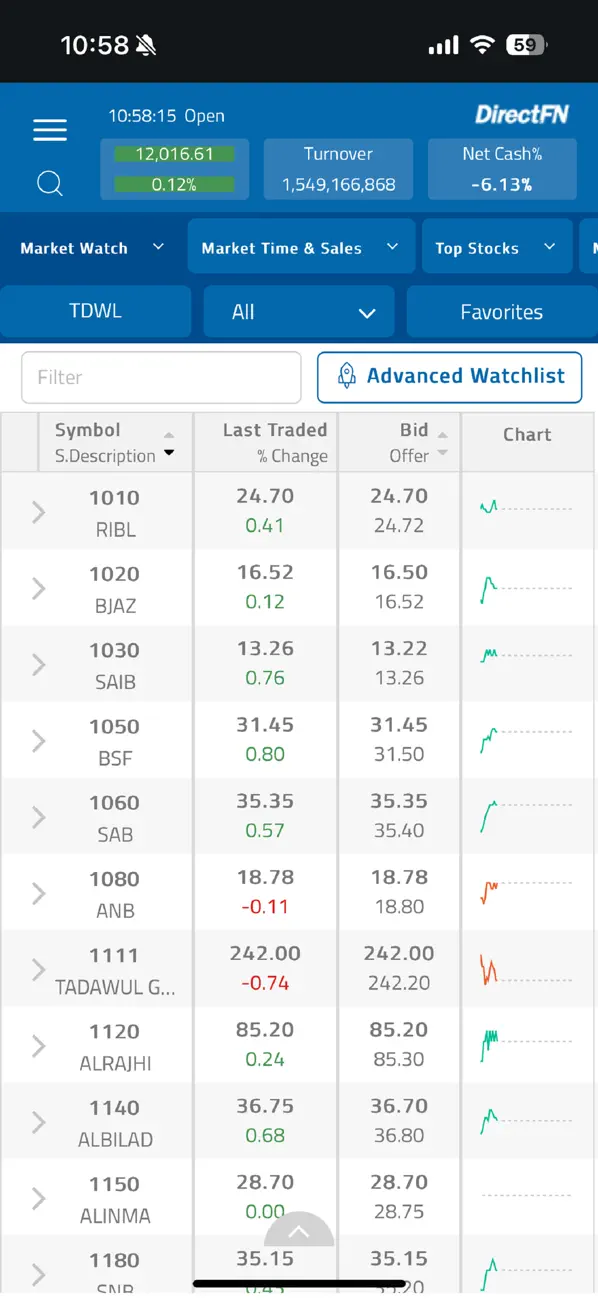
Task: Expand the 1140 ALBILAD row chevron
Action: point(39,1122)
